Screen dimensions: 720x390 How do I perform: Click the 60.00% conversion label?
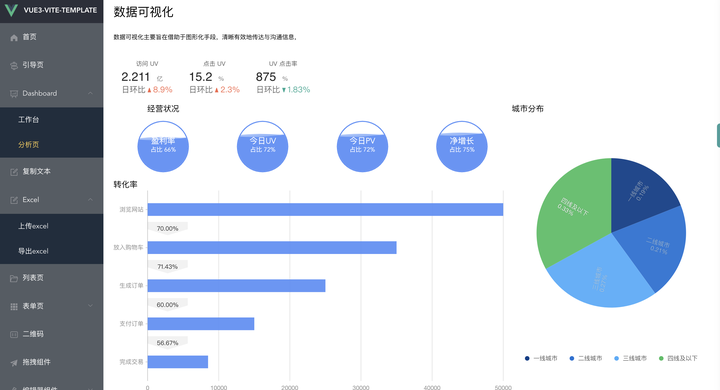pos(168,305)
